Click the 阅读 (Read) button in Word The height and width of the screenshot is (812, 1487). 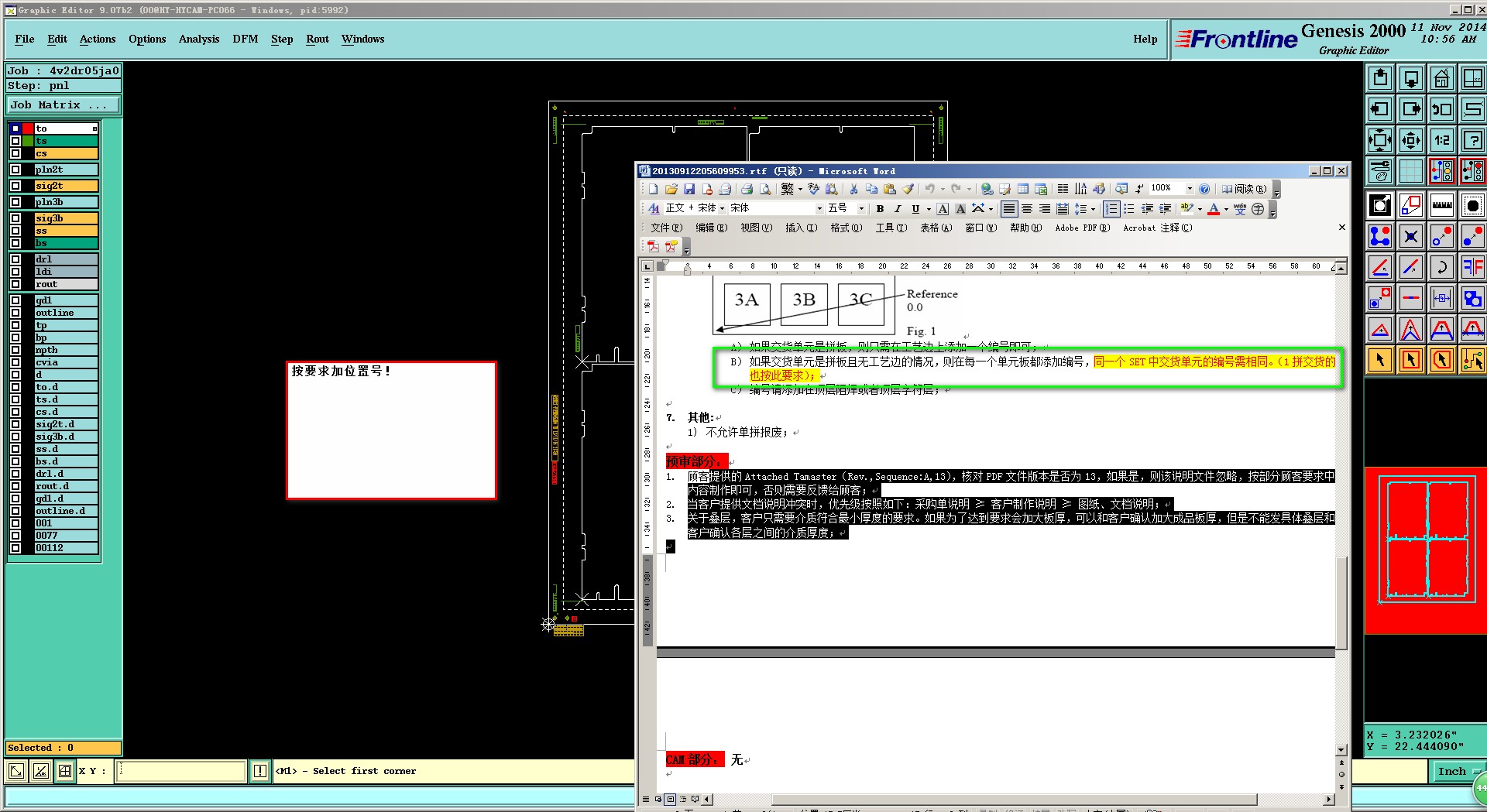pyautogui.click(x=1245, y=189)
